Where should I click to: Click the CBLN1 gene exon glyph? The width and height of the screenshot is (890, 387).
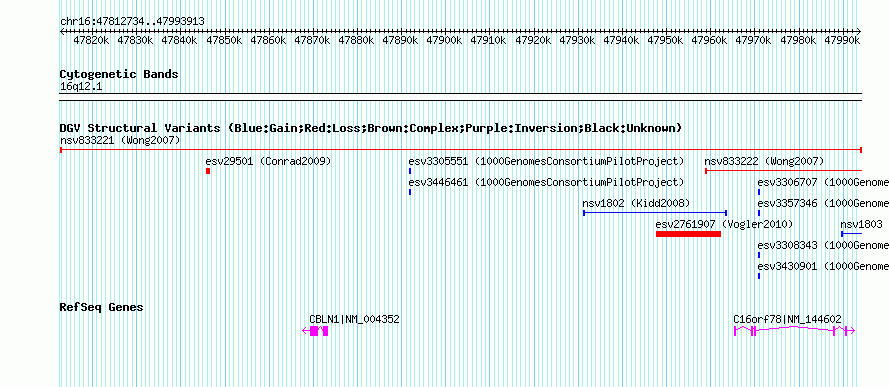coord(316,331)
